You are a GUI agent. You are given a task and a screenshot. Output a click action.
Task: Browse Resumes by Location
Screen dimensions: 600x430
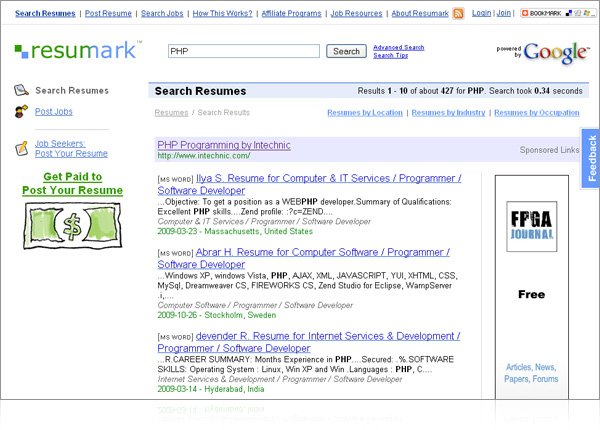tap(365, 113)
